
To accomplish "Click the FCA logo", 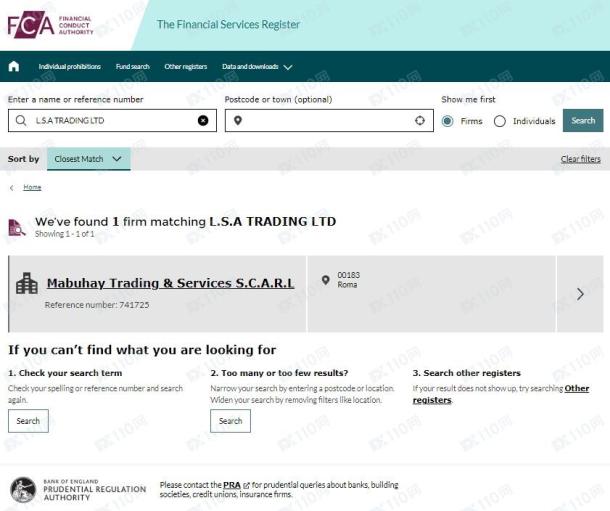I will [51, 25].
